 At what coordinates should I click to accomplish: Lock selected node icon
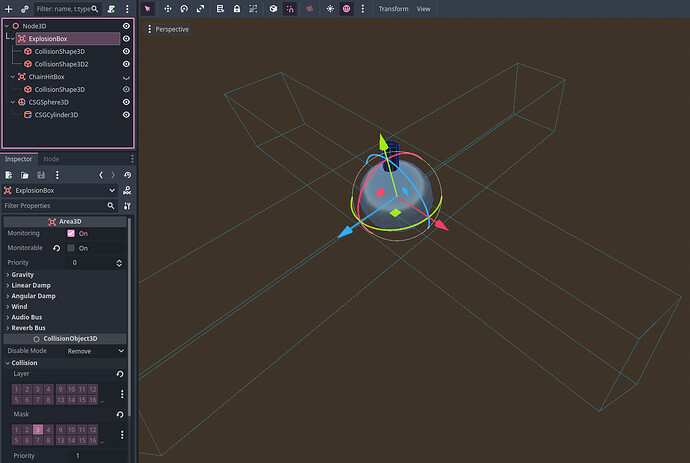click(237, 9)
